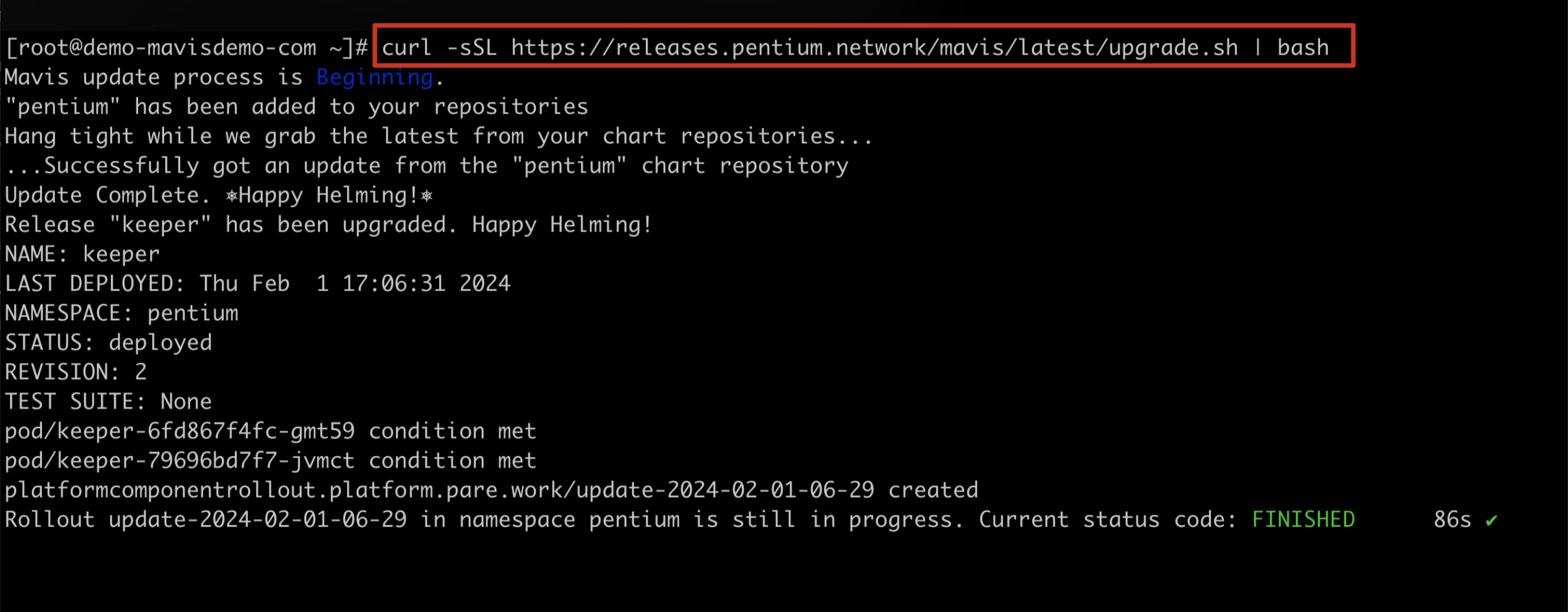Click the blue word Beginning

[x=374, y=77]
